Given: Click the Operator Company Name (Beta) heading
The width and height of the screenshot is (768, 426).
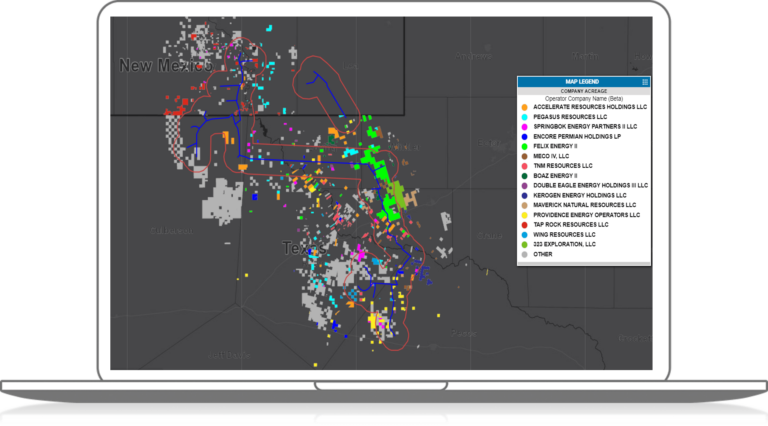Looking at the screenshot, I should tap(583, 98).
